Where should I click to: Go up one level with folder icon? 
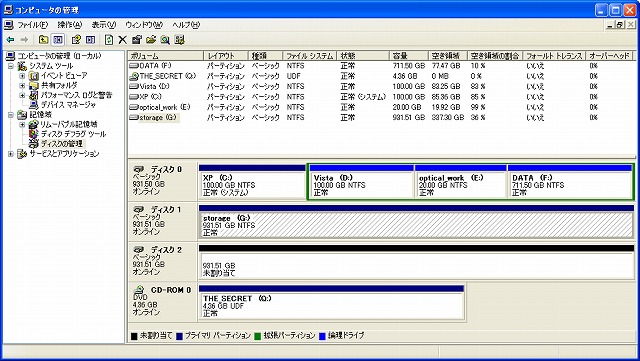(43, 40)
